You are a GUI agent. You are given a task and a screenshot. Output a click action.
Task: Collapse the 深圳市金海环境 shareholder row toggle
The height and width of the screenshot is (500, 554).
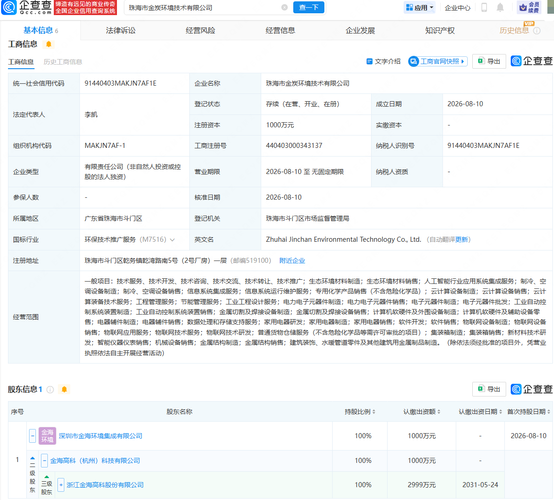pos(32,436)
